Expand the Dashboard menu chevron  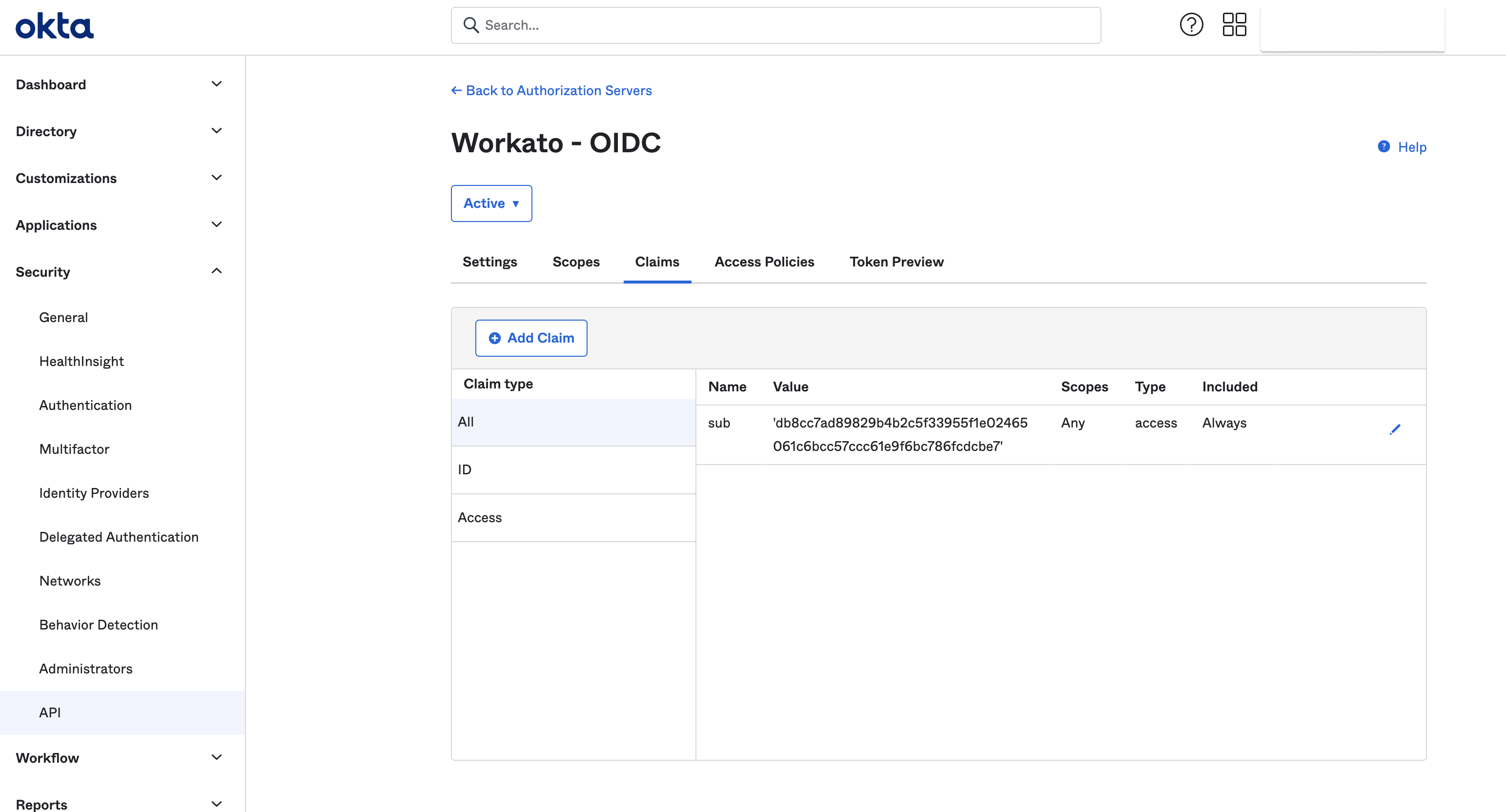[x=216, y=84]
